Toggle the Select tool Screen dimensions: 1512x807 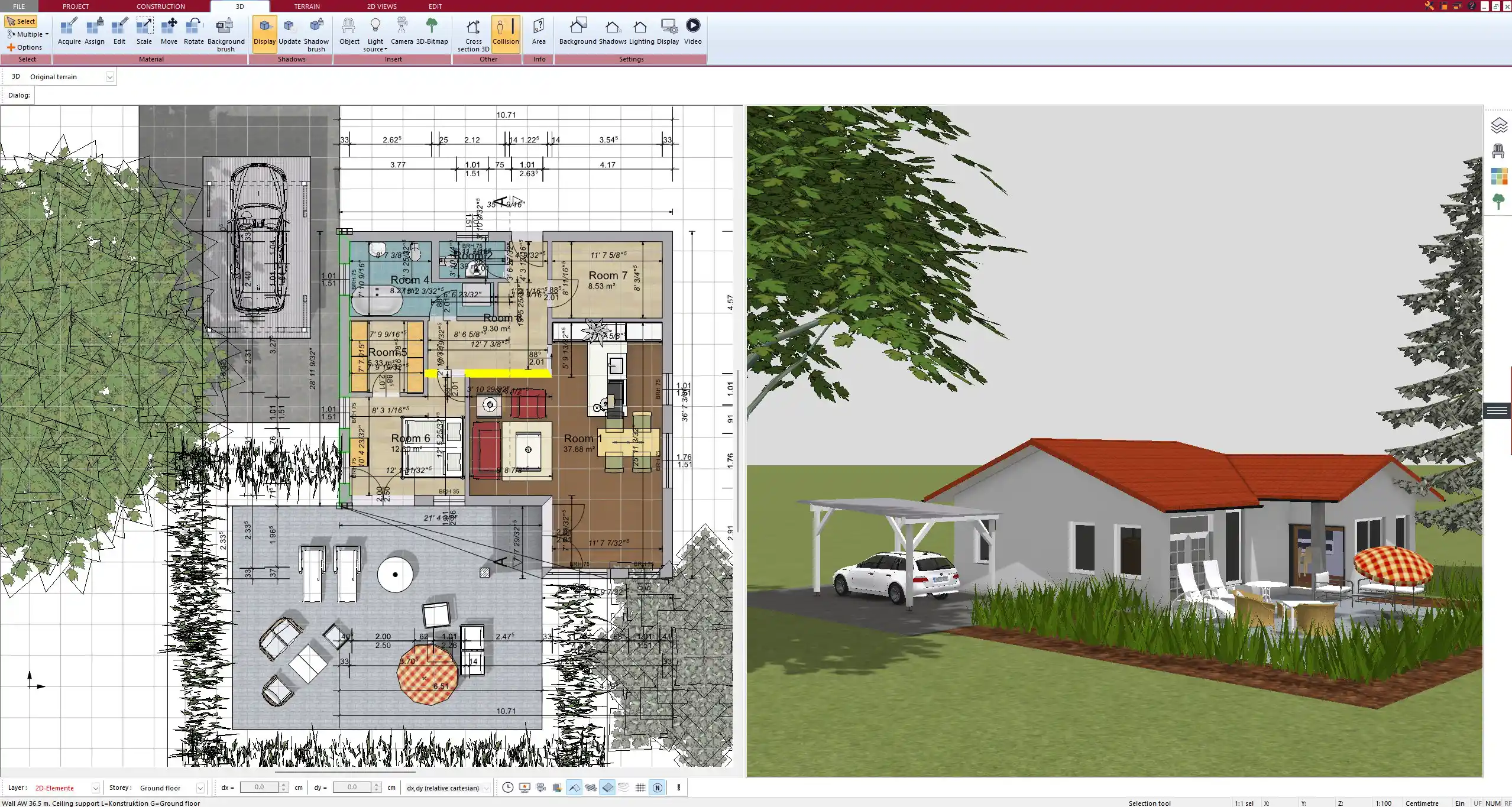[21, 21]
